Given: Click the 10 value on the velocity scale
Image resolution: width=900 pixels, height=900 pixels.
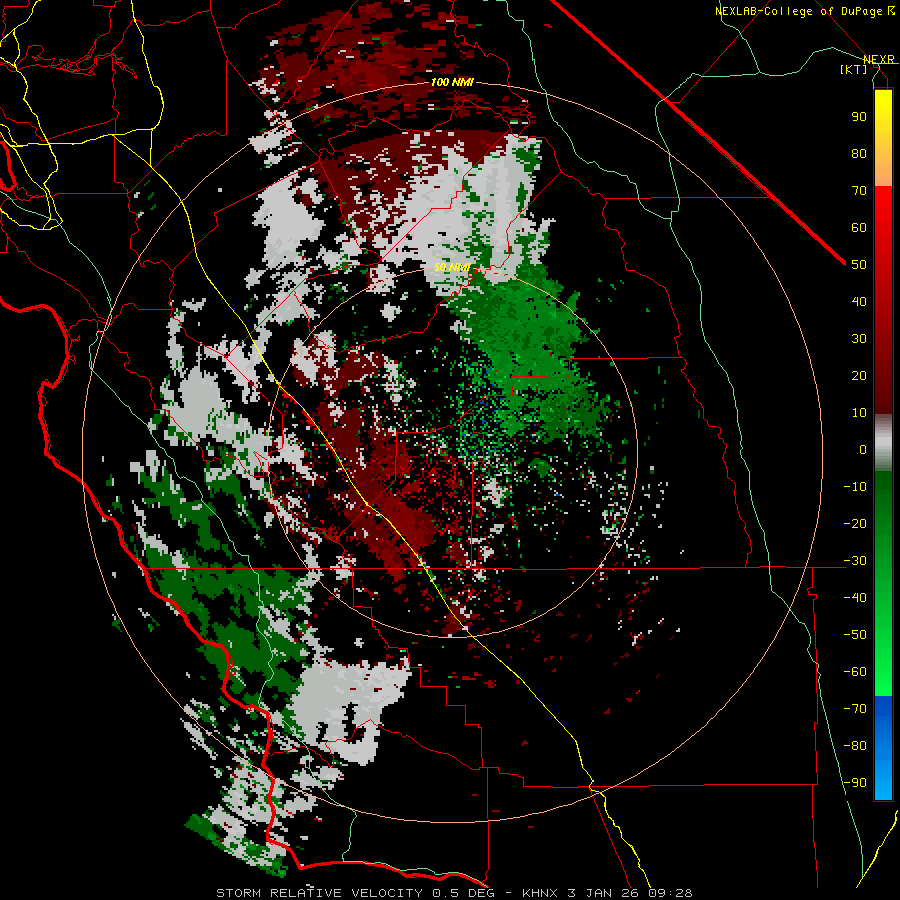Looking at the screenshot, I should (859, 413).
